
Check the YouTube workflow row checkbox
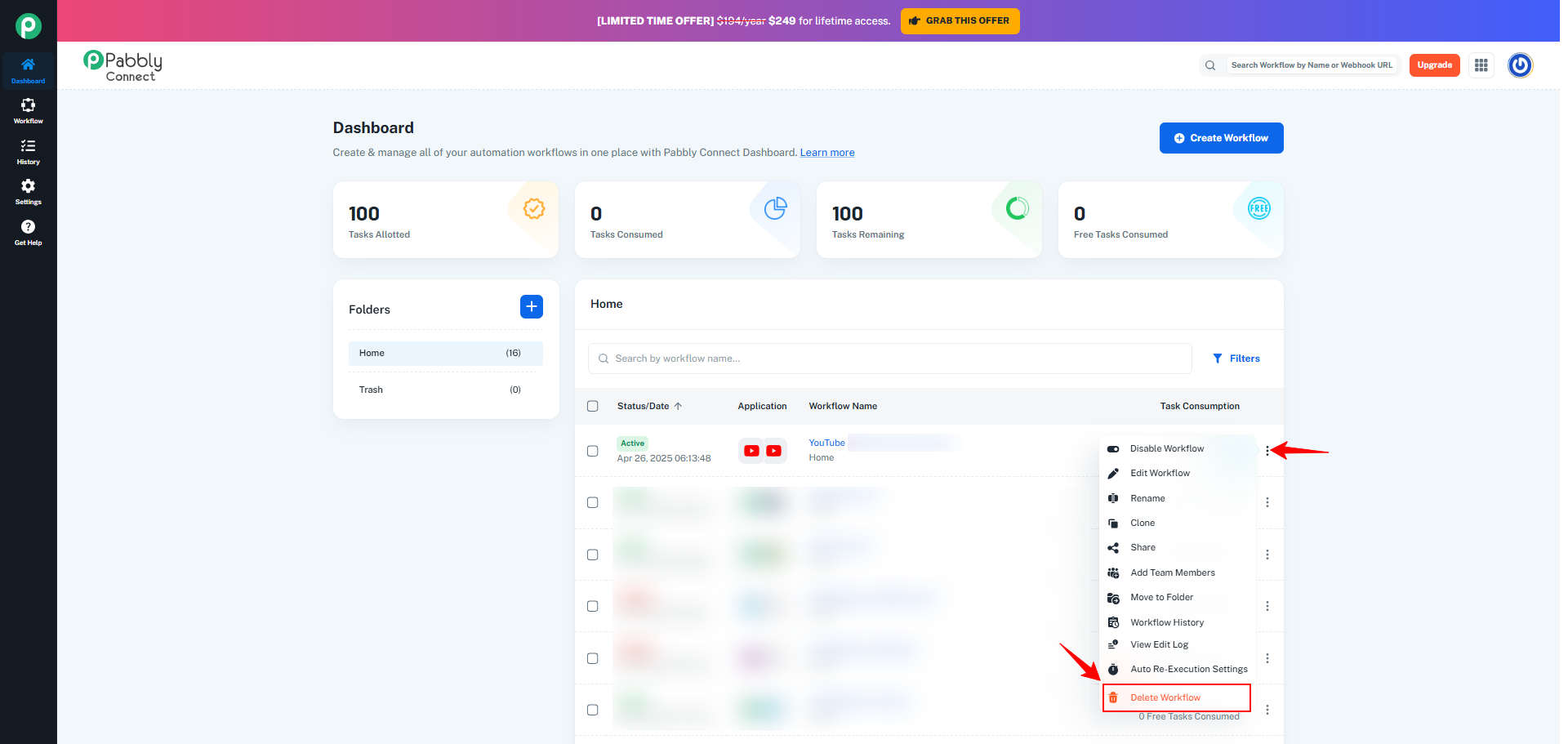point(593,451)
